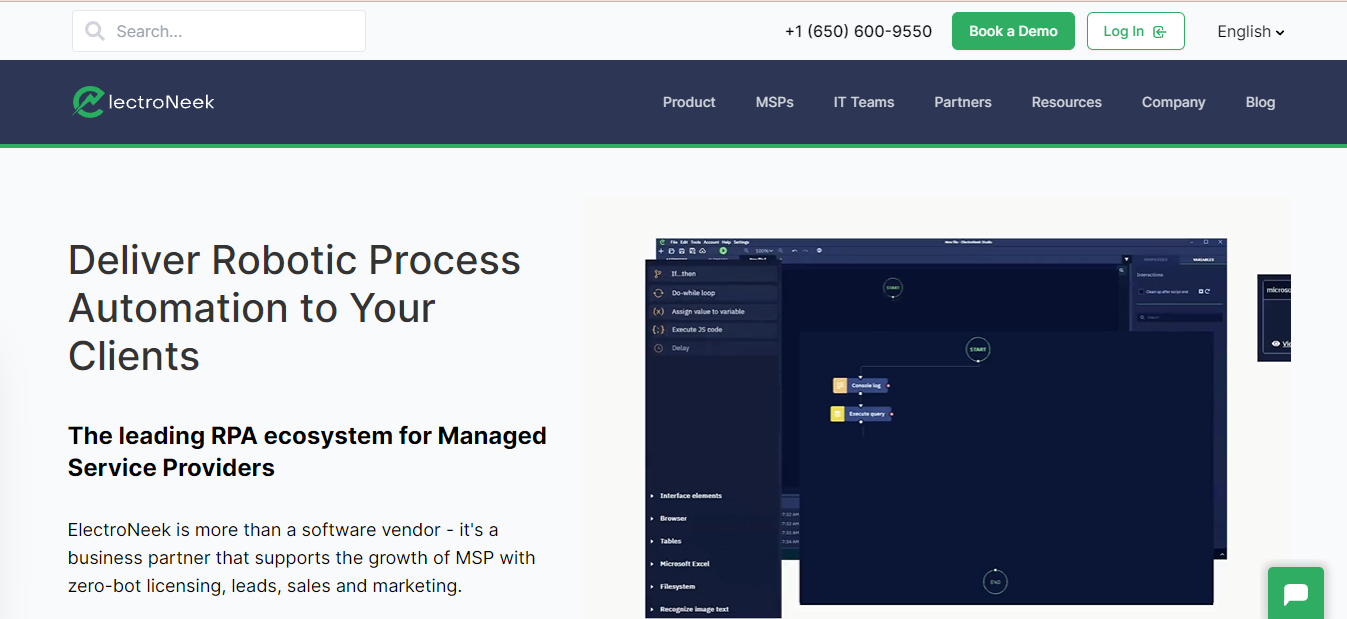Go to the Blog page
Viewport: 1347px width, 619px height.
click(1260, 102)
